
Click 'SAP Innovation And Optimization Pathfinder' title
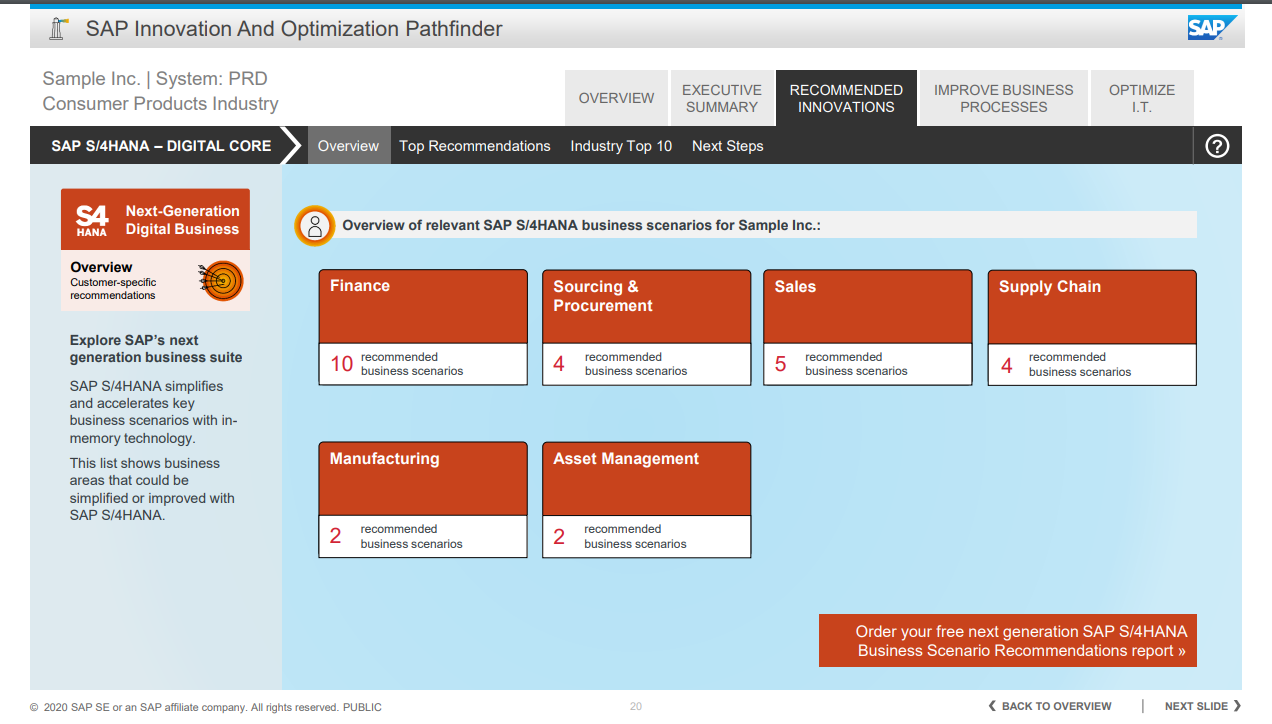[x=294, y=29]
